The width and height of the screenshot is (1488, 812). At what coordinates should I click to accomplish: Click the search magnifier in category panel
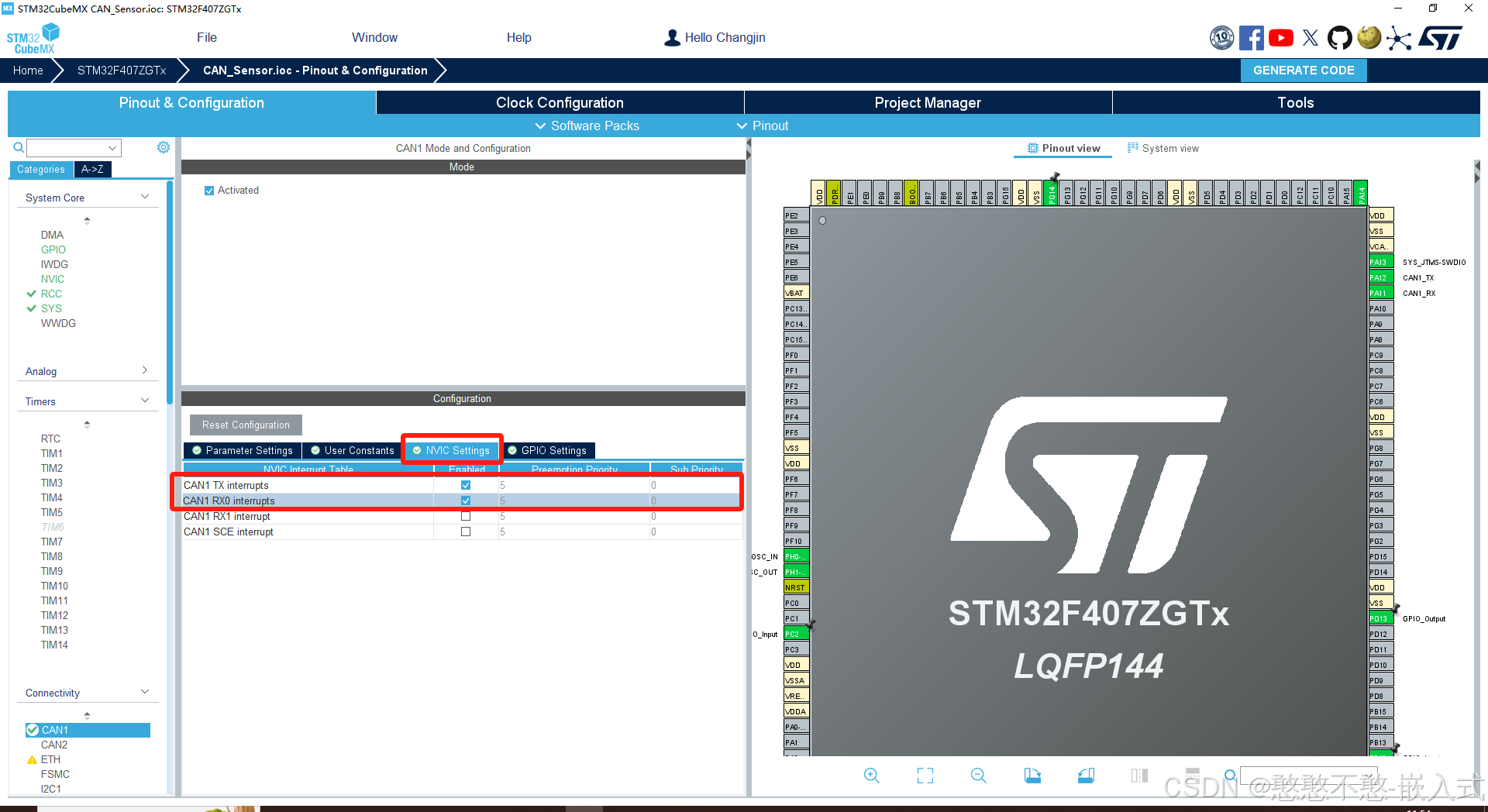19,147
